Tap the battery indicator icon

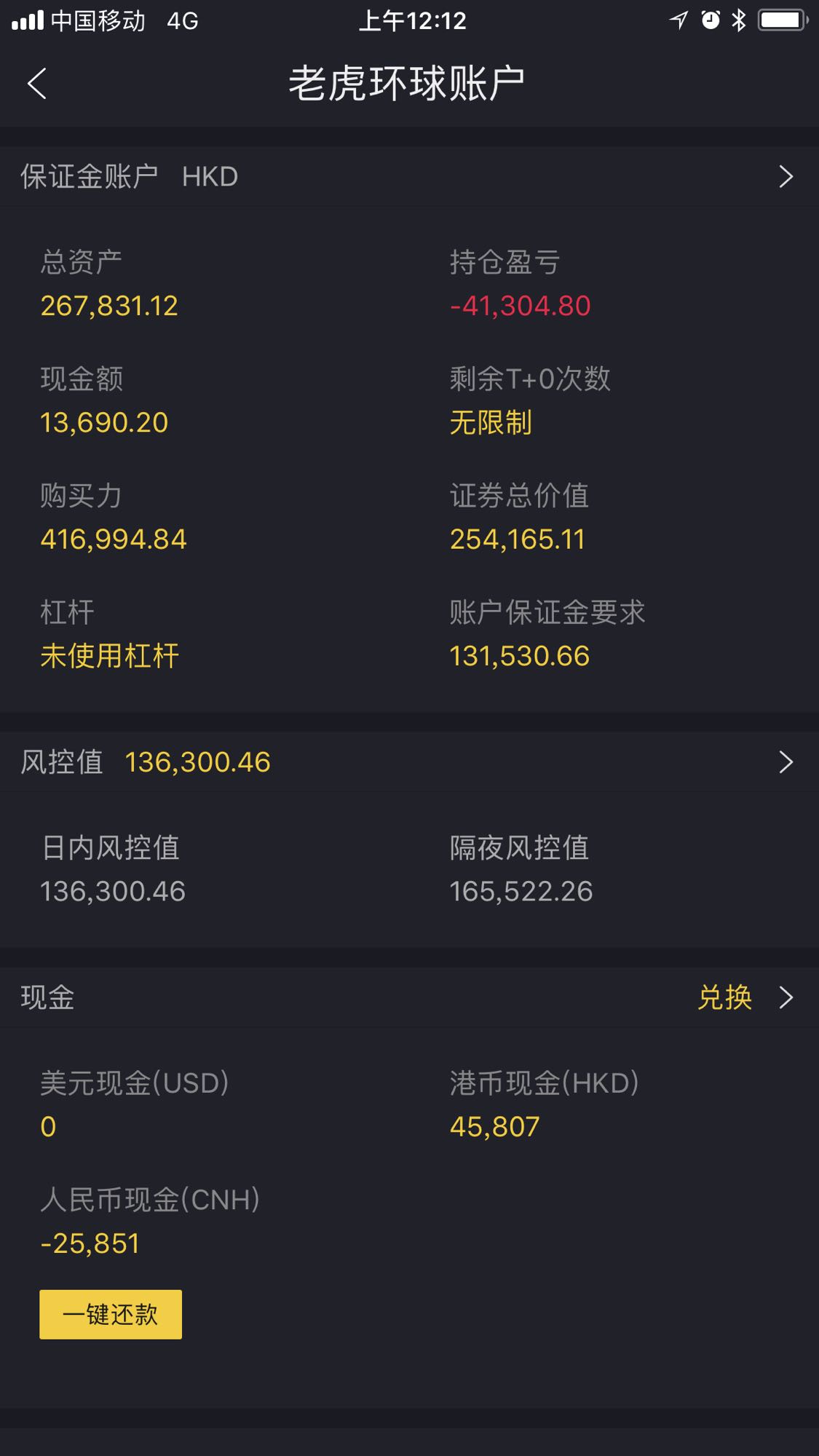783,20
